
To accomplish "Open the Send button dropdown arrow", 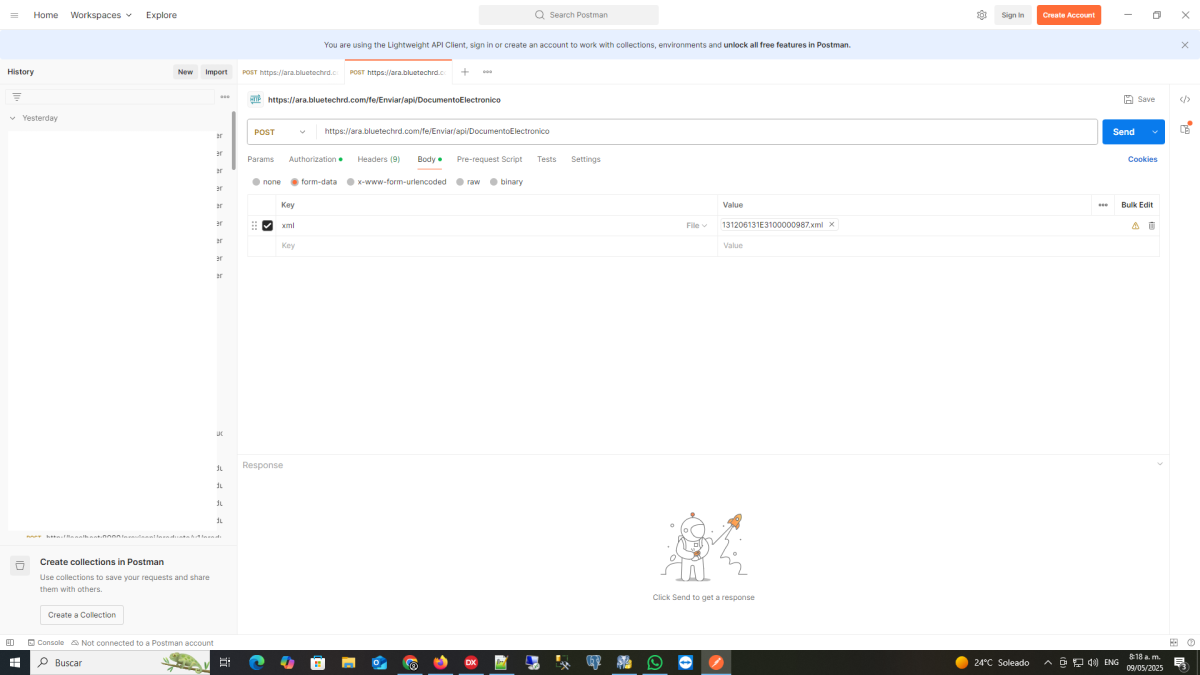I will tap(1156, 132).
